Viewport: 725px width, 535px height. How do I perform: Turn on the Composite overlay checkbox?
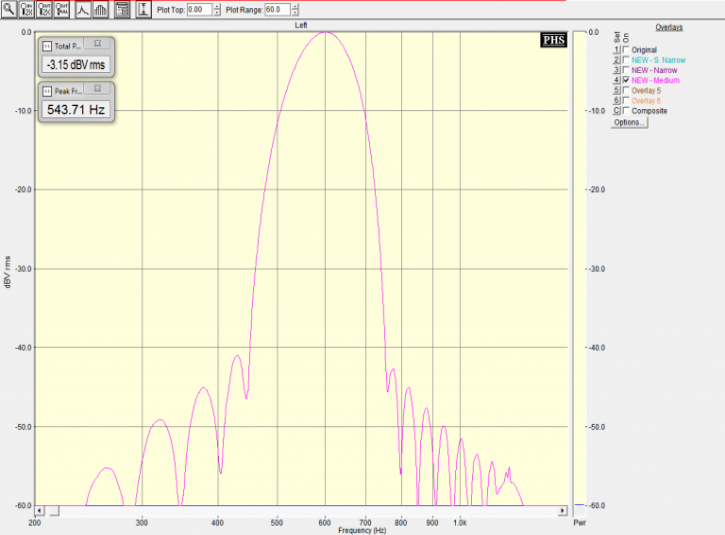[626, 111]
